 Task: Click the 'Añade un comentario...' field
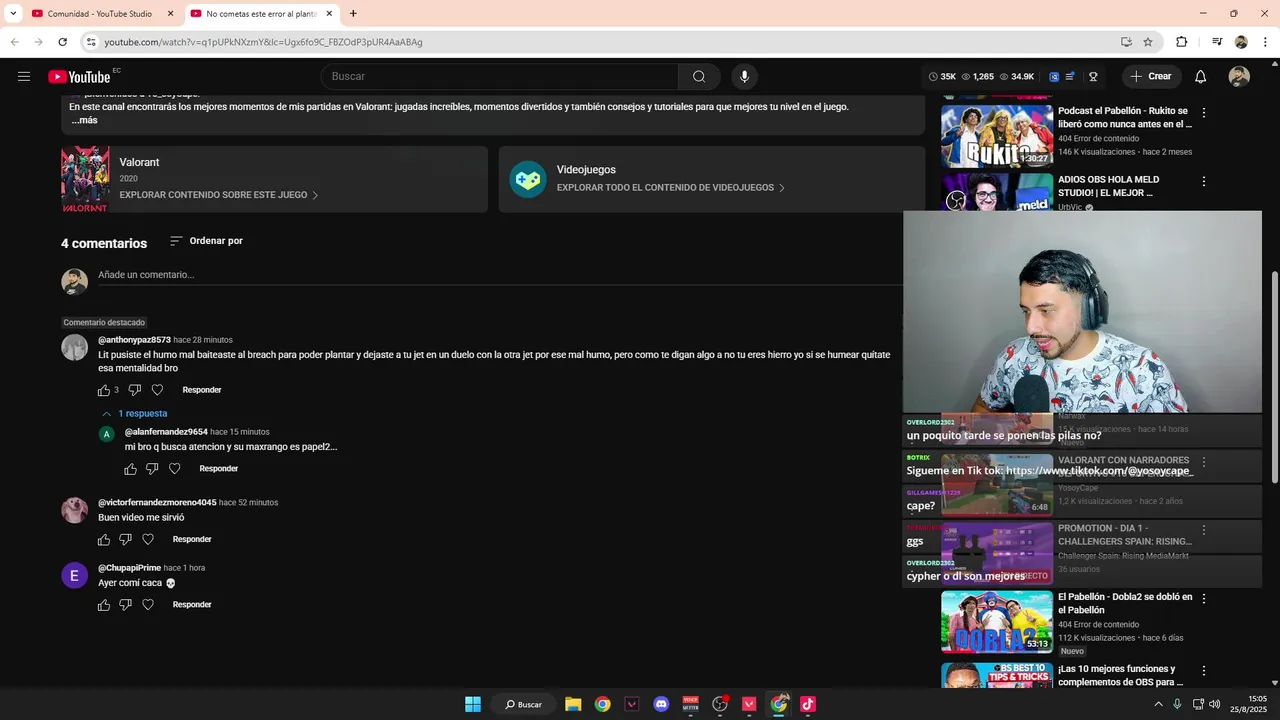[500, 275]
